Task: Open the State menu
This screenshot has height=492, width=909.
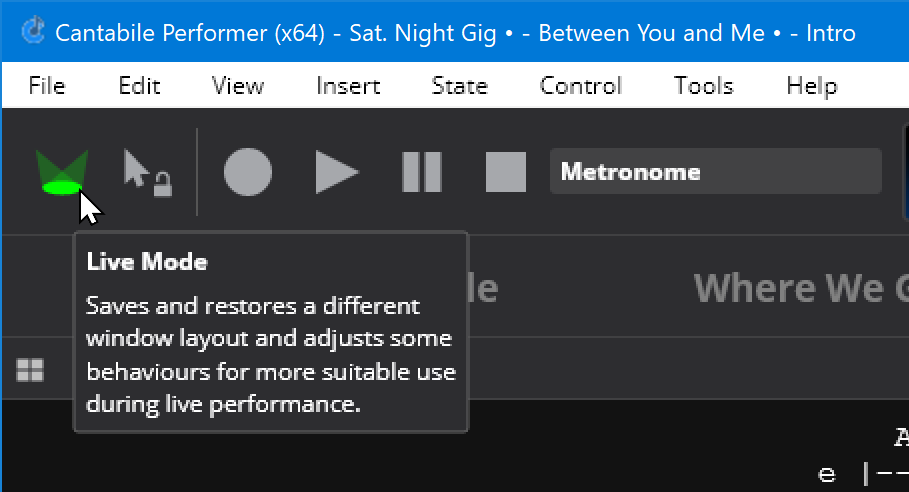Action: (x=460, y=86)
